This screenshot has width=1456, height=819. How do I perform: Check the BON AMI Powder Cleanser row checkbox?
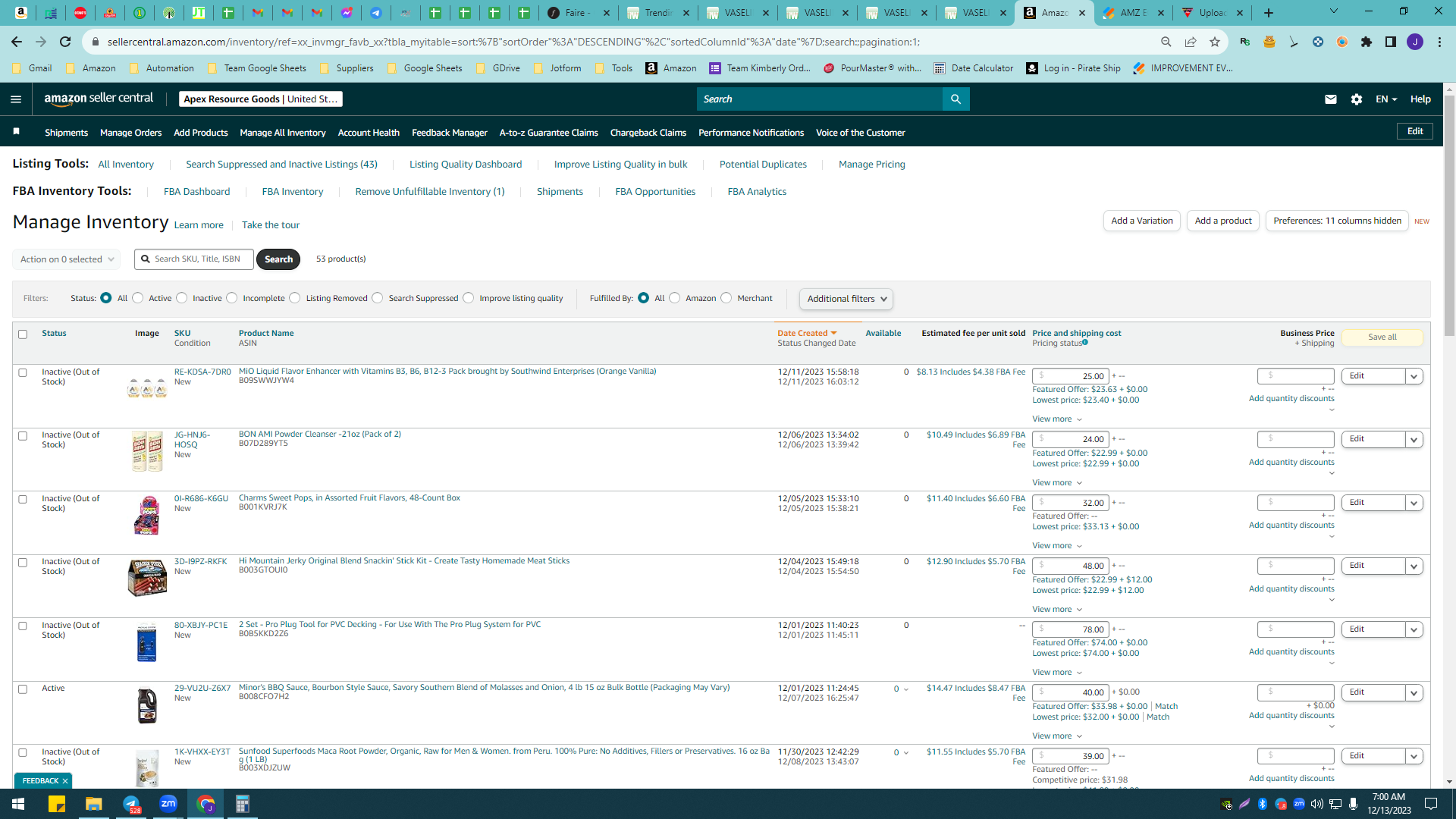(23, 436)
